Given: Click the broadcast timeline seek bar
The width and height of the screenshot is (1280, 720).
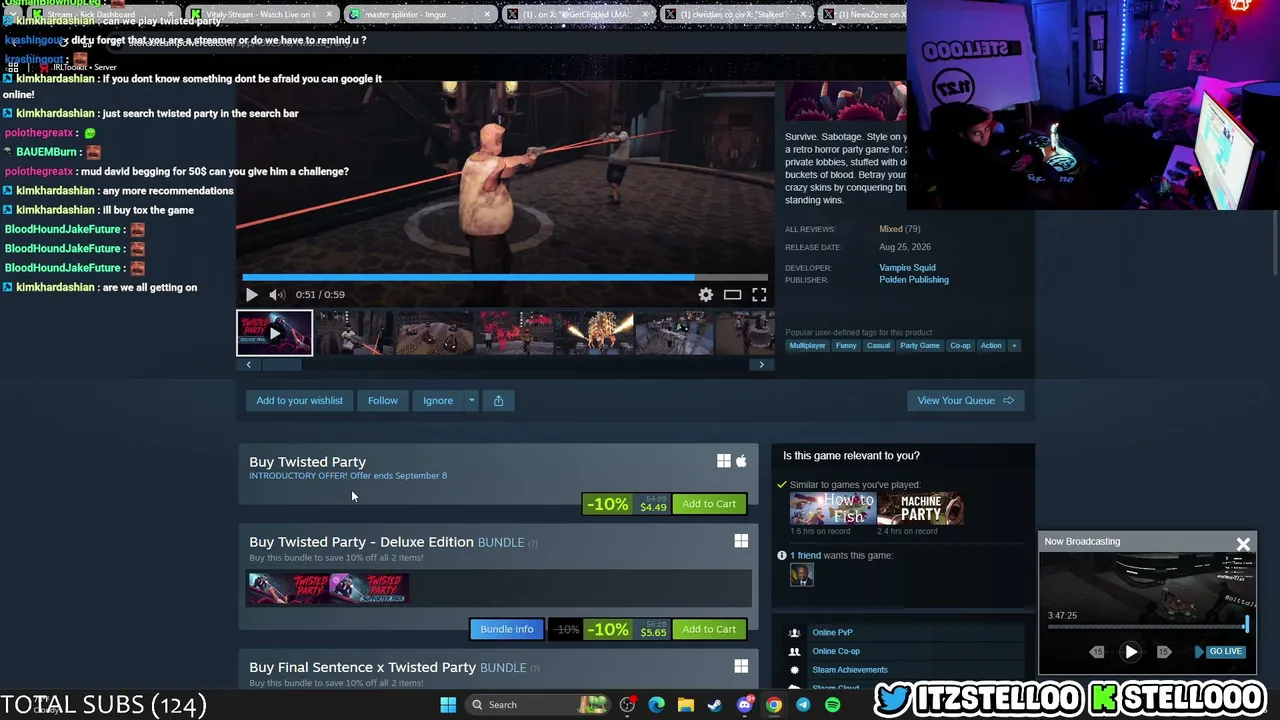Looking at the screenshot, I should [x=1147, y=627].
